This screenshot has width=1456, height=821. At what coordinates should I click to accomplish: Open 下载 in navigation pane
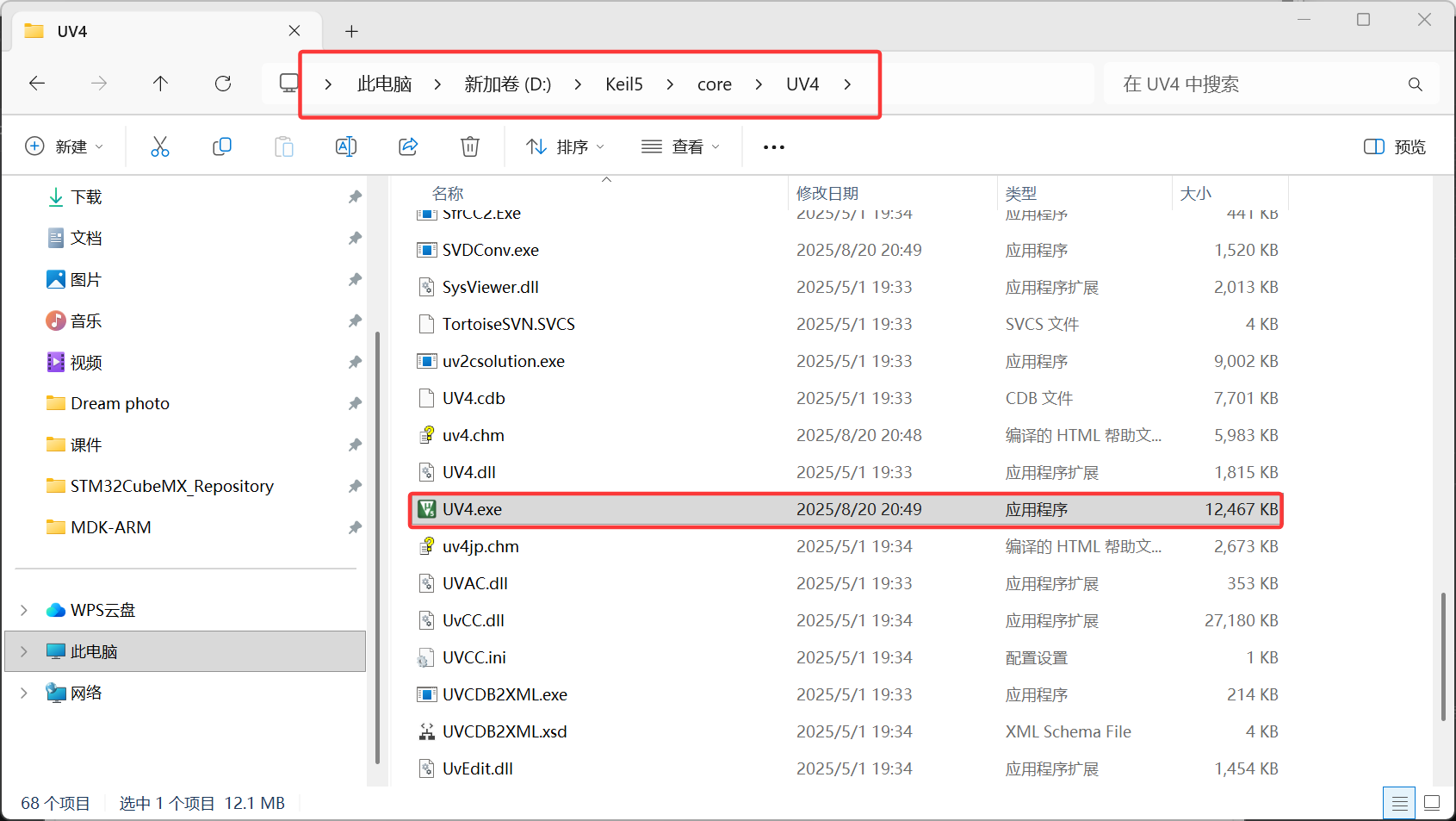86,197
